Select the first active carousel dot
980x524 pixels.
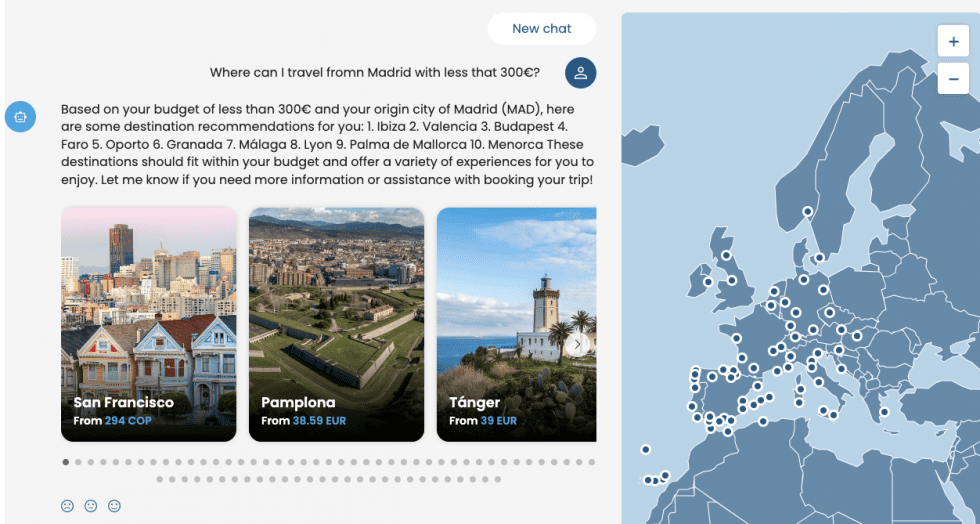coord(66,462)
